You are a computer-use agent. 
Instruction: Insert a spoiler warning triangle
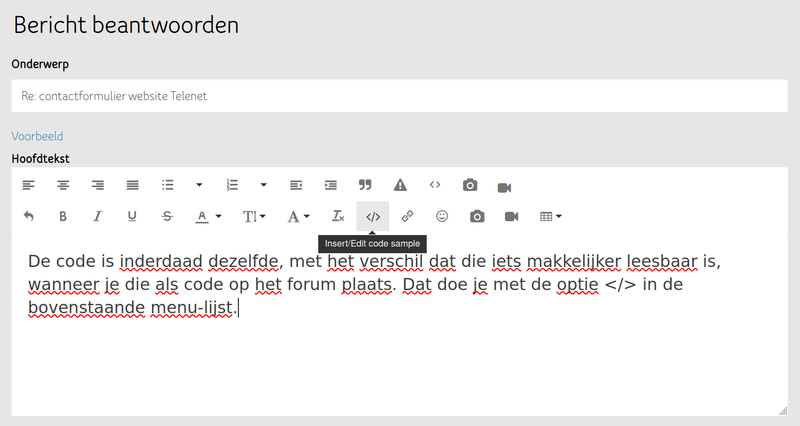click(401, 185)
